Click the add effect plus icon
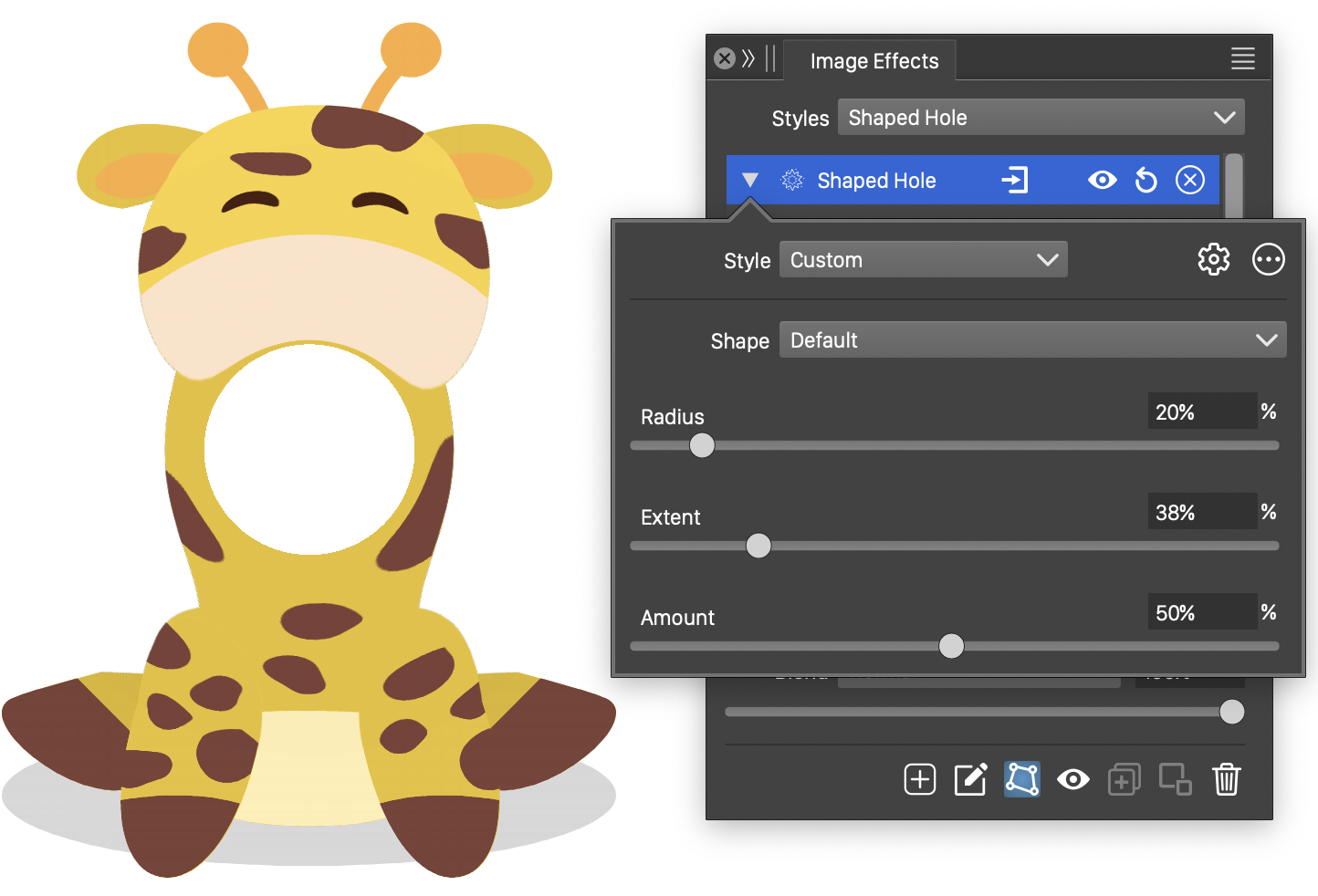This screenshot has width=1318, height=896. (x=919, y=780)
